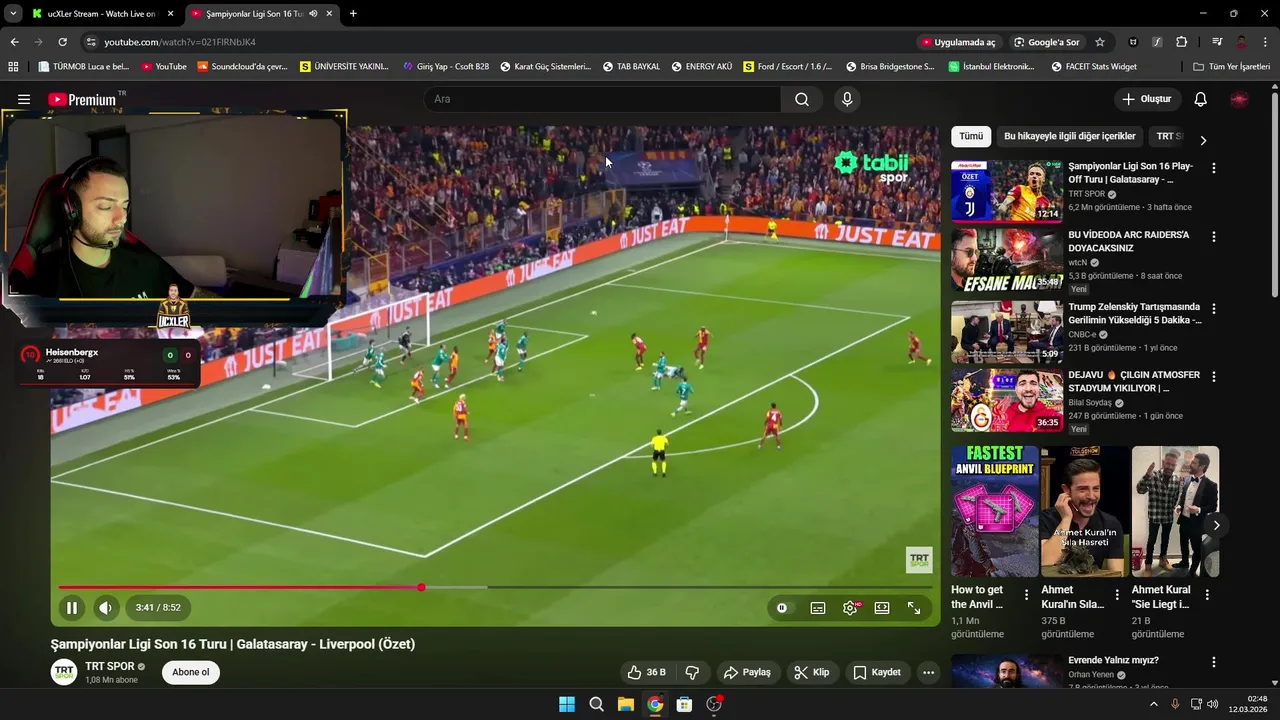Open options for Play-Off Turu video
1280x720 pixels.
[x=1214, y=168]
